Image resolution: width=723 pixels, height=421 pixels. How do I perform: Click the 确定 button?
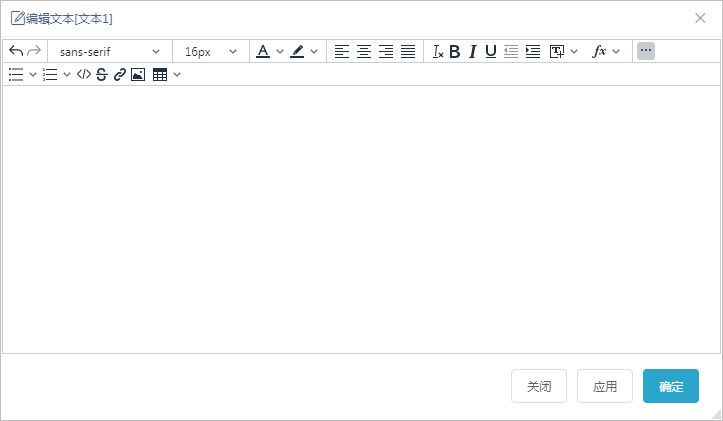click(671, 386)
